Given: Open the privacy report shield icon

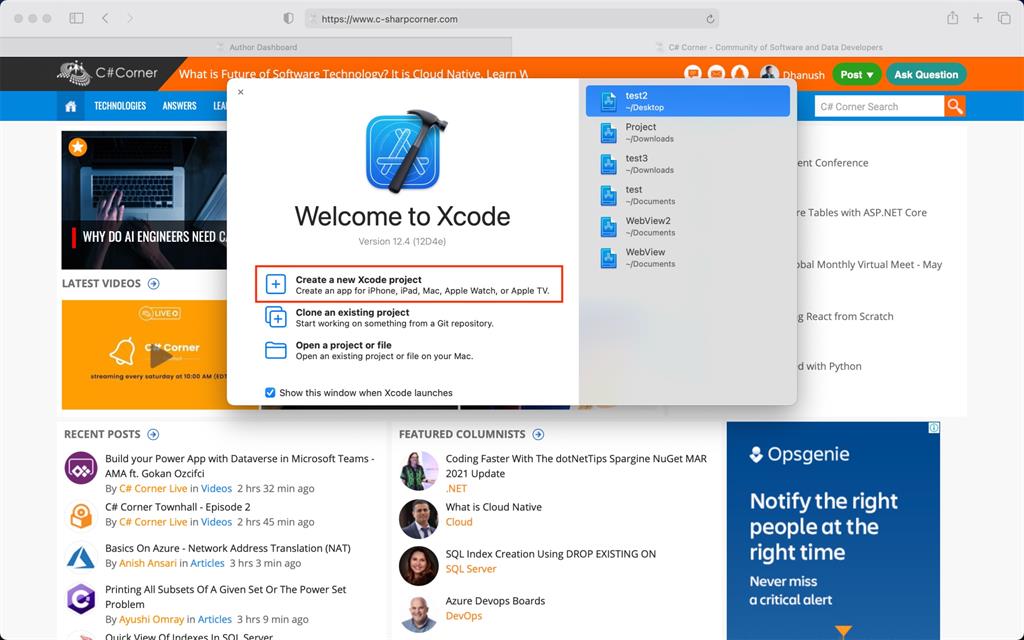Looking at the screenshot, I should pos(288,18).
